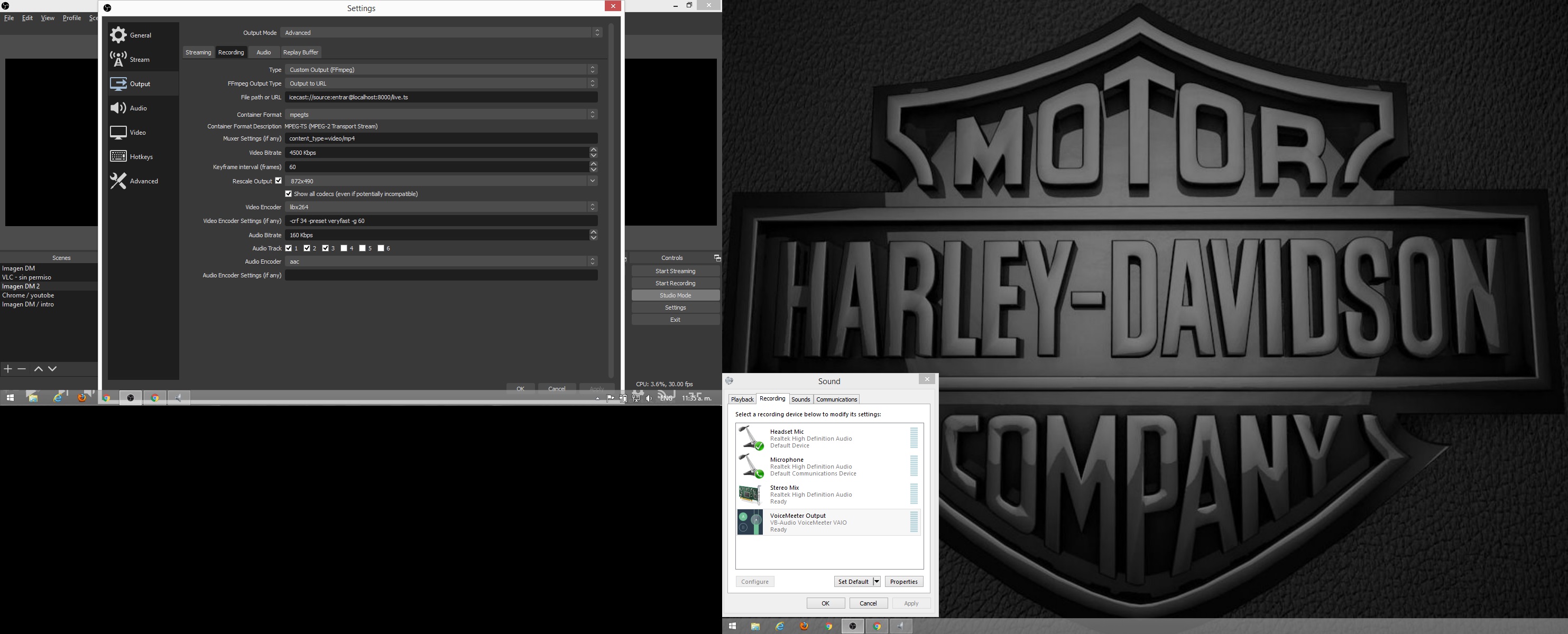
Task: Select the Audio speaker icon in sidebar
Action: 118,108
